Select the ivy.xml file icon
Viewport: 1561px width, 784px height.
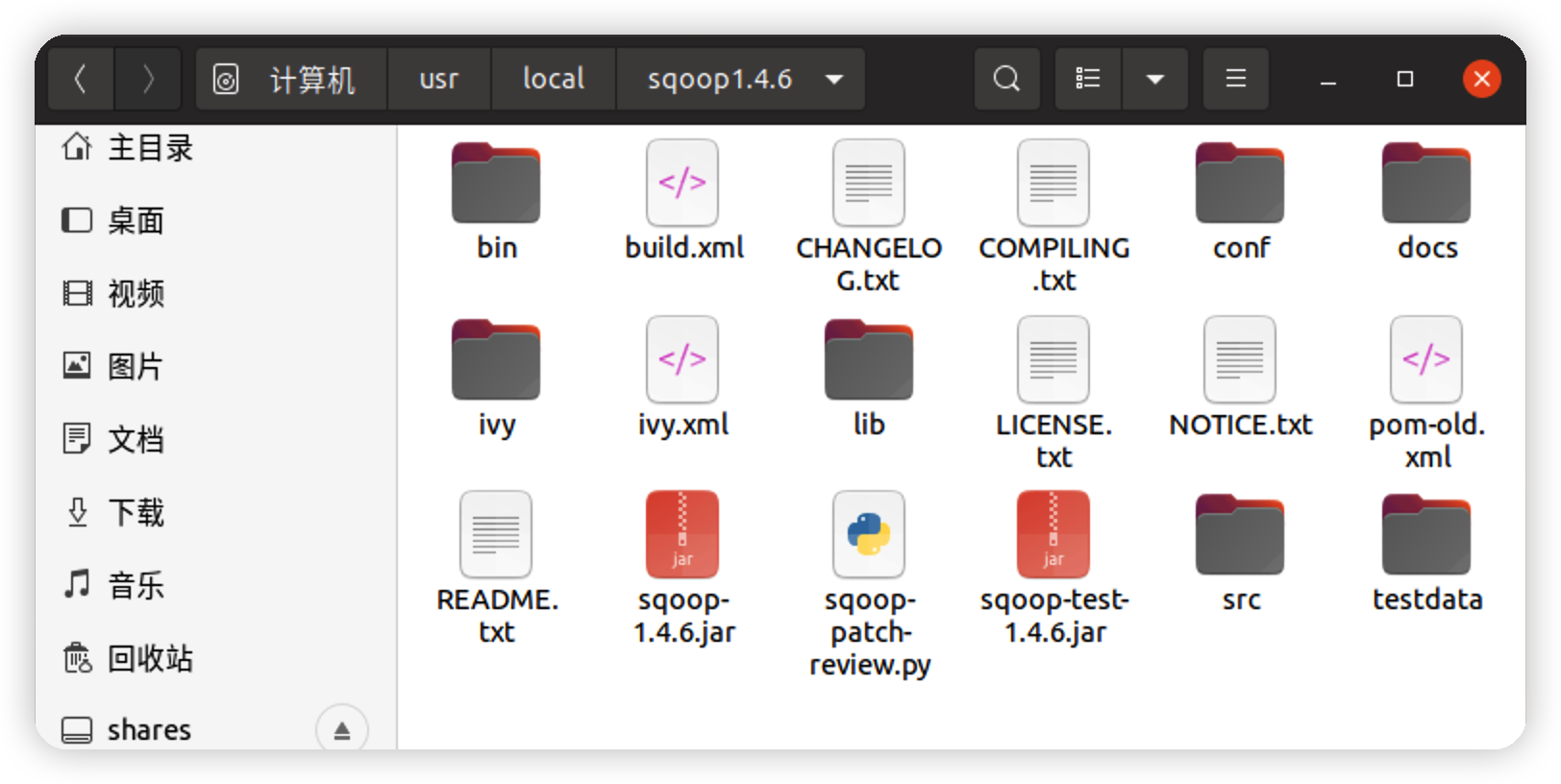682,359
